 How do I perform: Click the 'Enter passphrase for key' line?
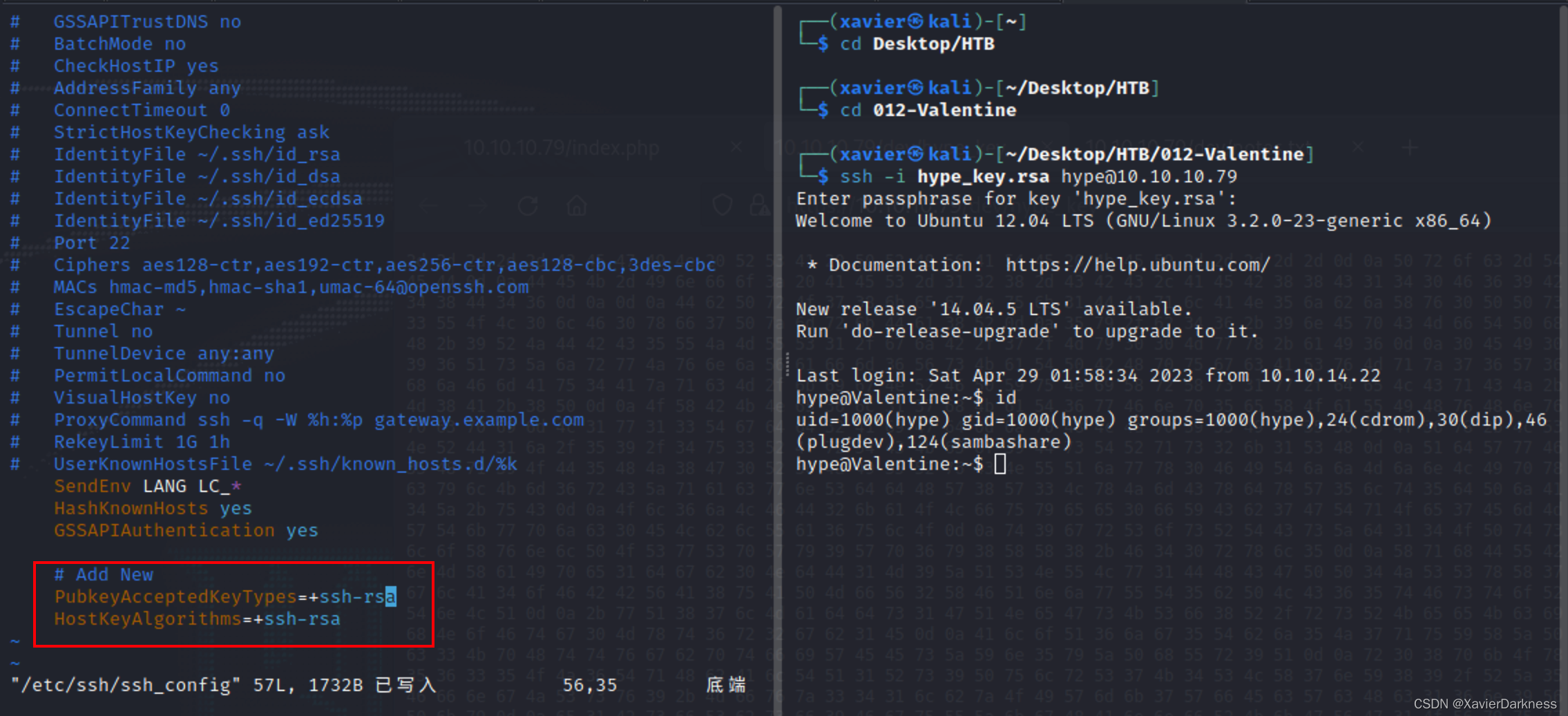click(1016, 198)
